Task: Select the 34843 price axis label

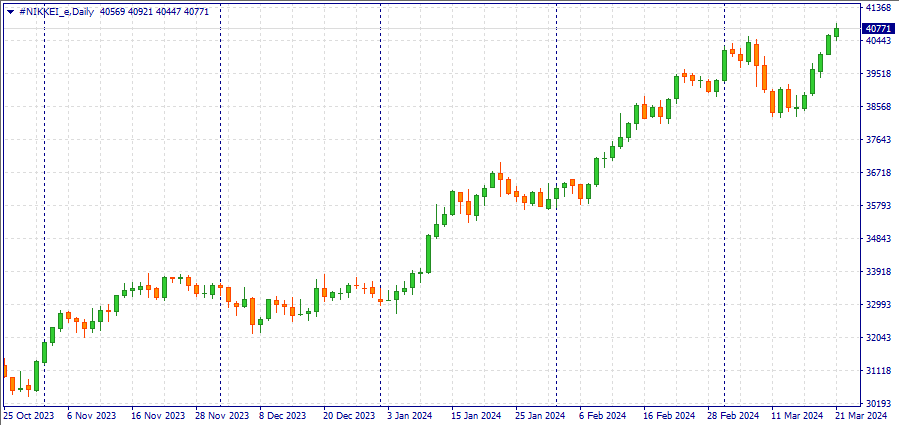Action: coord(878,239)
